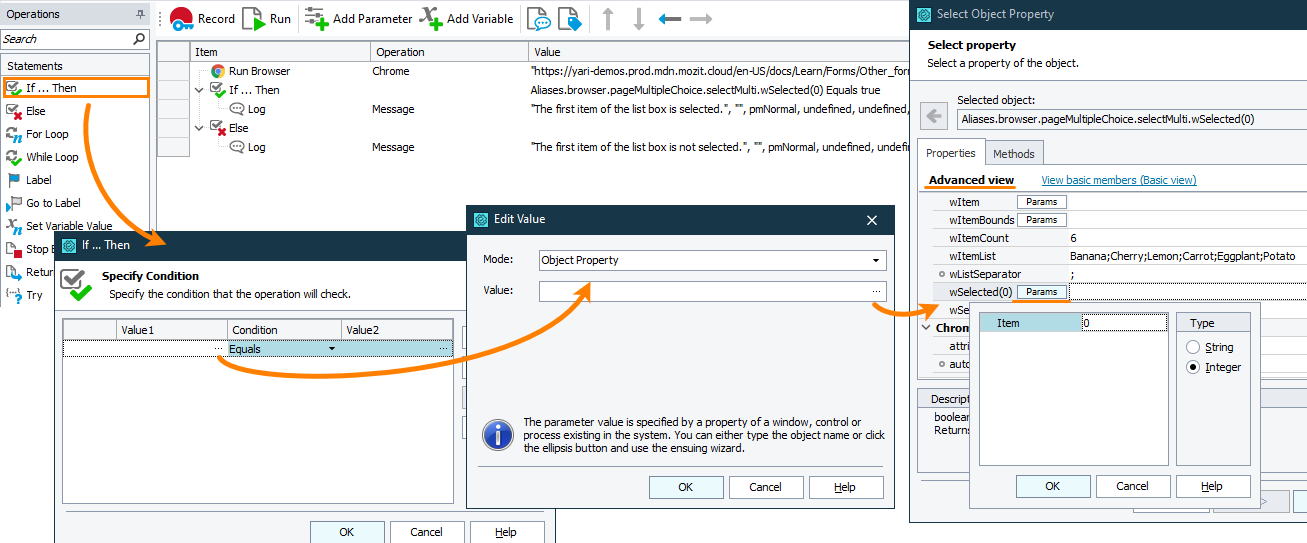Click the Move Up arrow icon
The width and height of the screenshot is (1307, 543).
click(x=608, y=19)
